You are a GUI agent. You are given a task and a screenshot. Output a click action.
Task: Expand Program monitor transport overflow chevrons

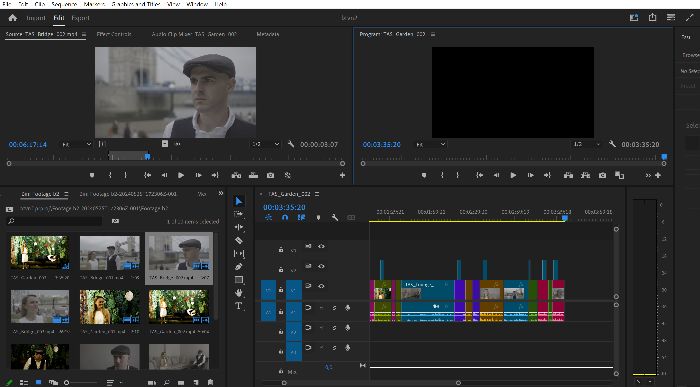tap(648, 175)
